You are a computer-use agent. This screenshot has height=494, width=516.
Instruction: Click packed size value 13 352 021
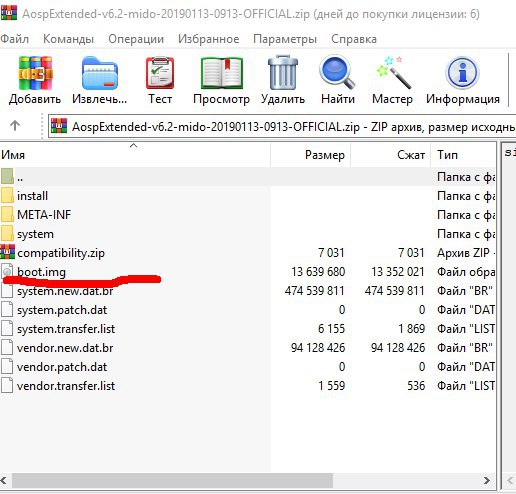point(398,272)
